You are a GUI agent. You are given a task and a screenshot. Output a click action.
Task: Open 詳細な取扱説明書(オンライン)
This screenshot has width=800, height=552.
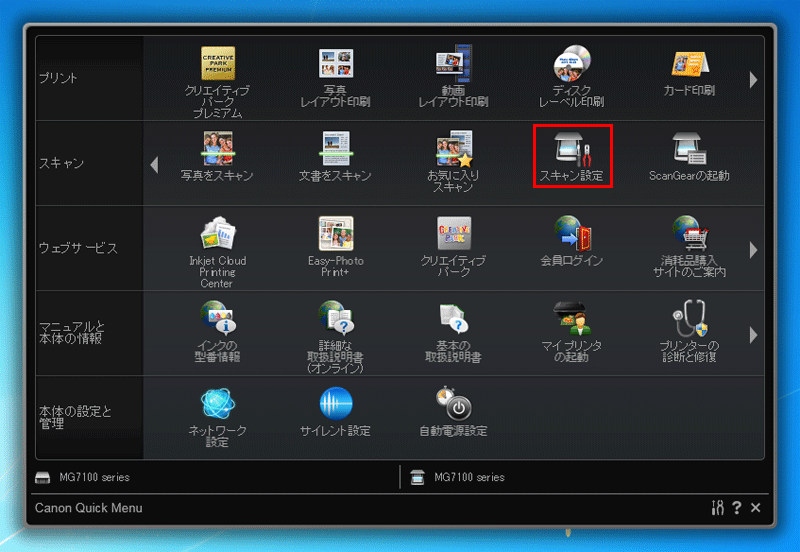[336, 337]
